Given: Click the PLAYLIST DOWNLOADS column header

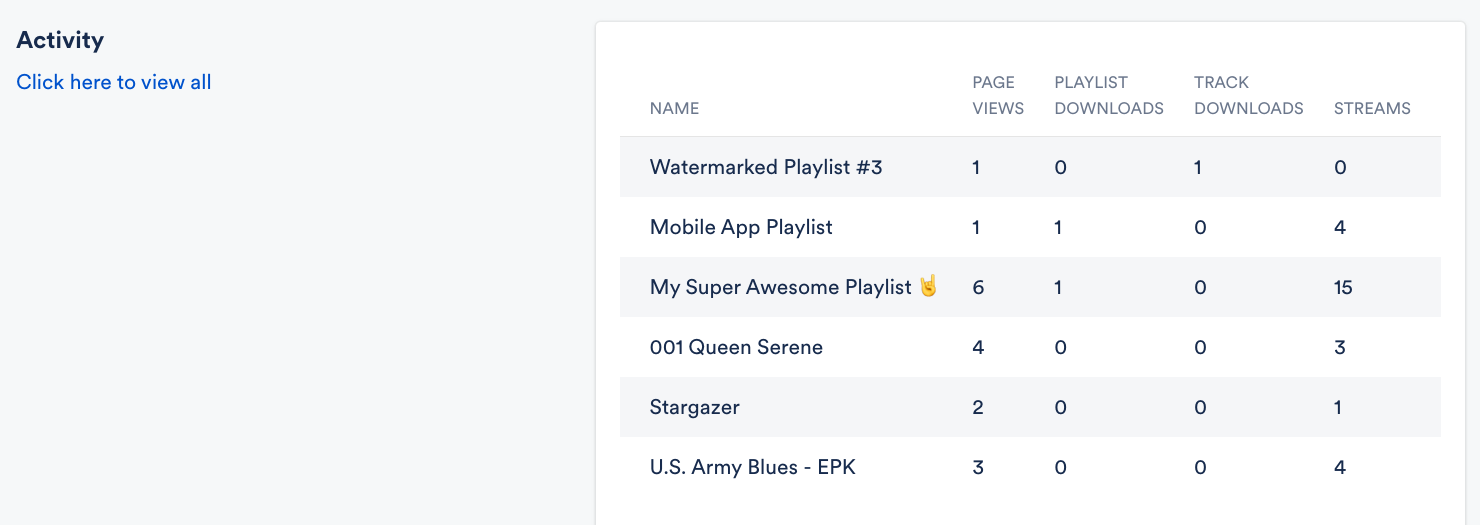Looking at the screenshot, I should (x=1109, y=95).
